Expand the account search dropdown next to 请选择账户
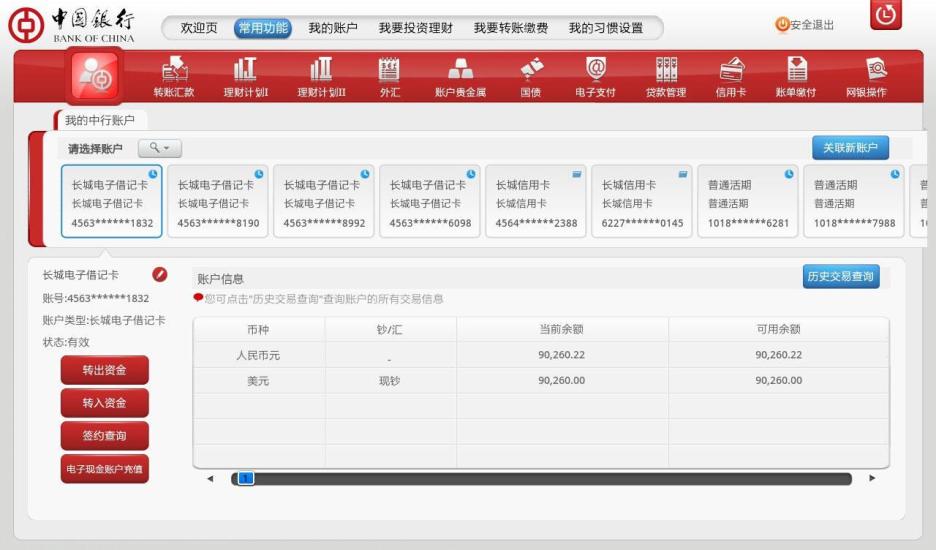Viewport: 936px width, 550px height. click(160, 148)
